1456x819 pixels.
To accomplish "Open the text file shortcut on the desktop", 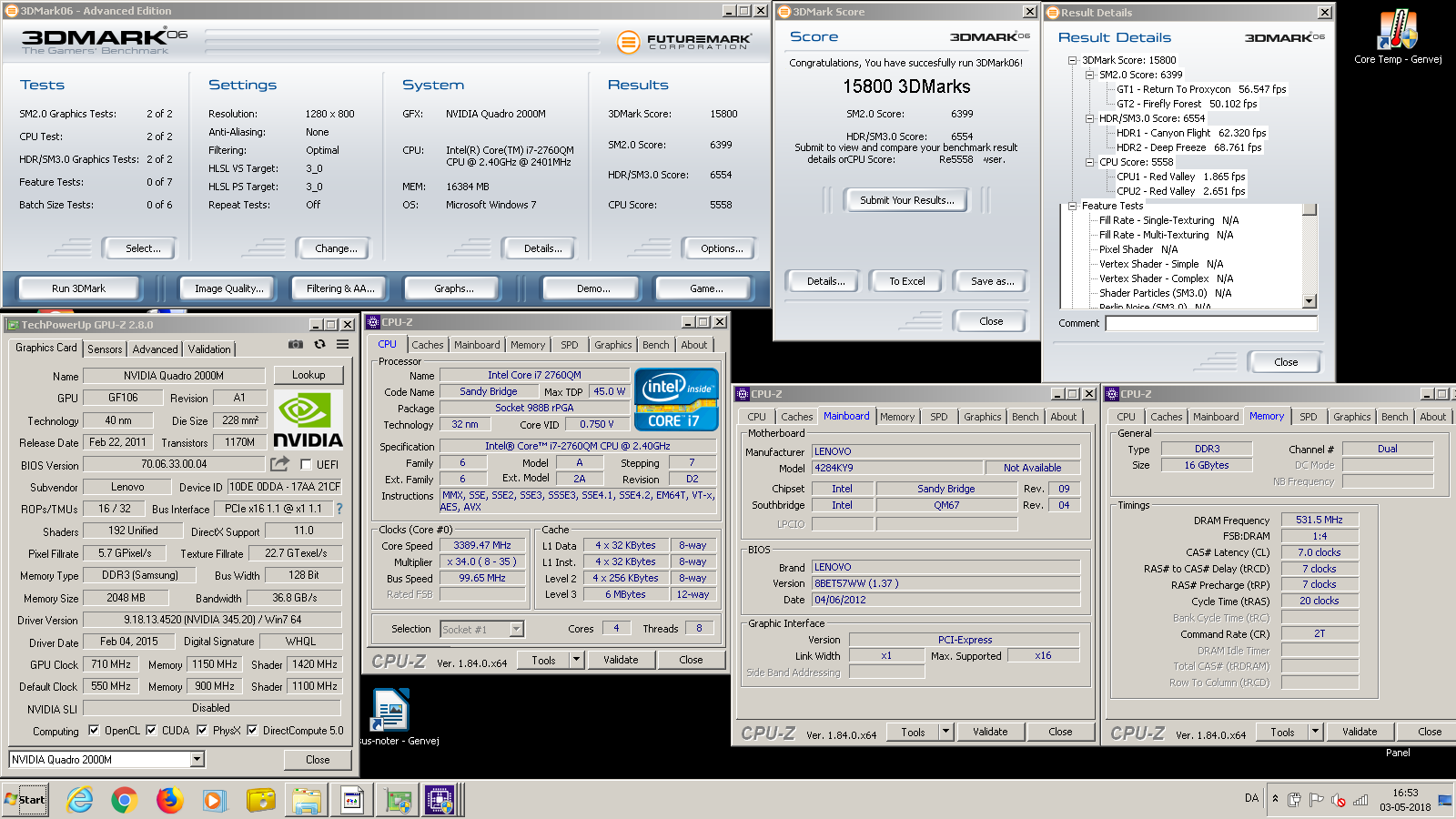I will (390, 715).
